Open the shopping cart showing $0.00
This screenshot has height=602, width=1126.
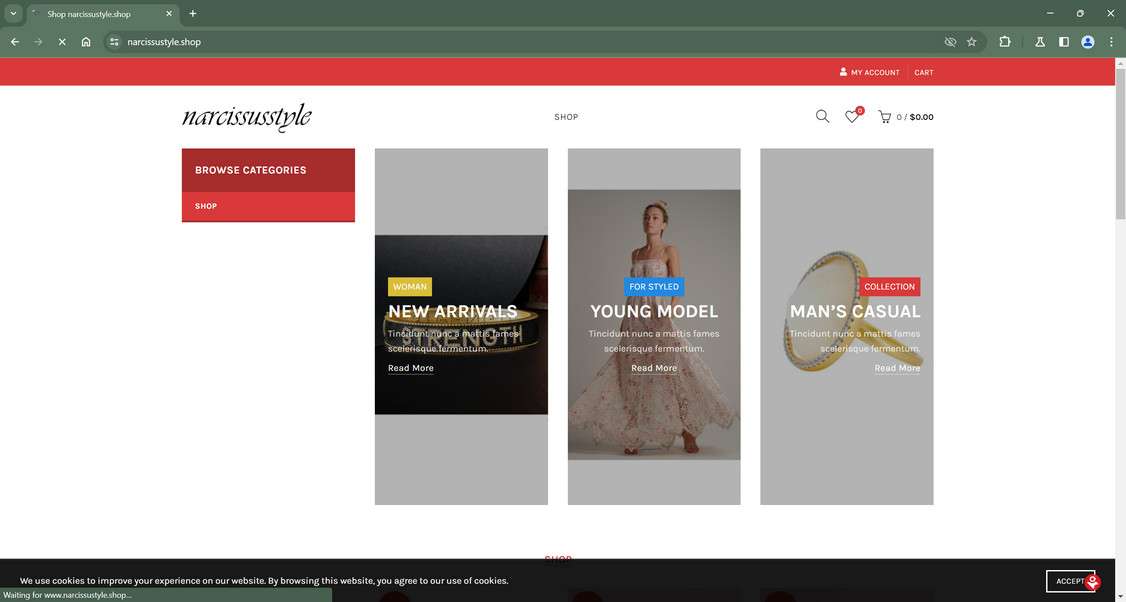[906, 117]
